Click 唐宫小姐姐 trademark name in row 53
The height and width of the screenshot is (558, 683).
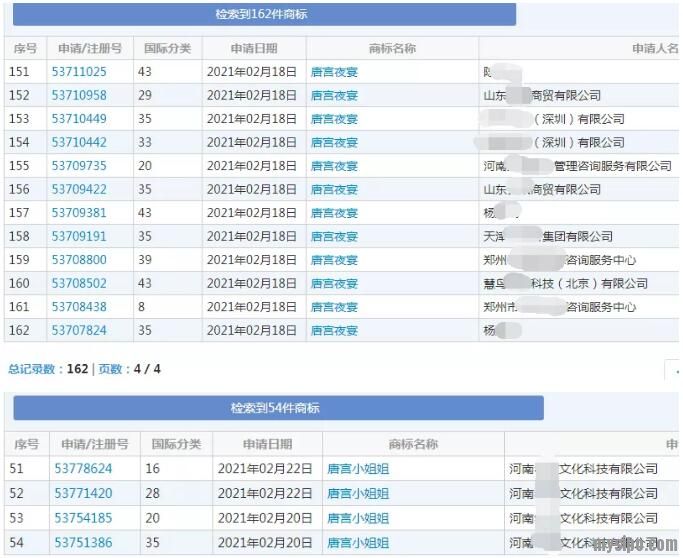357,518
